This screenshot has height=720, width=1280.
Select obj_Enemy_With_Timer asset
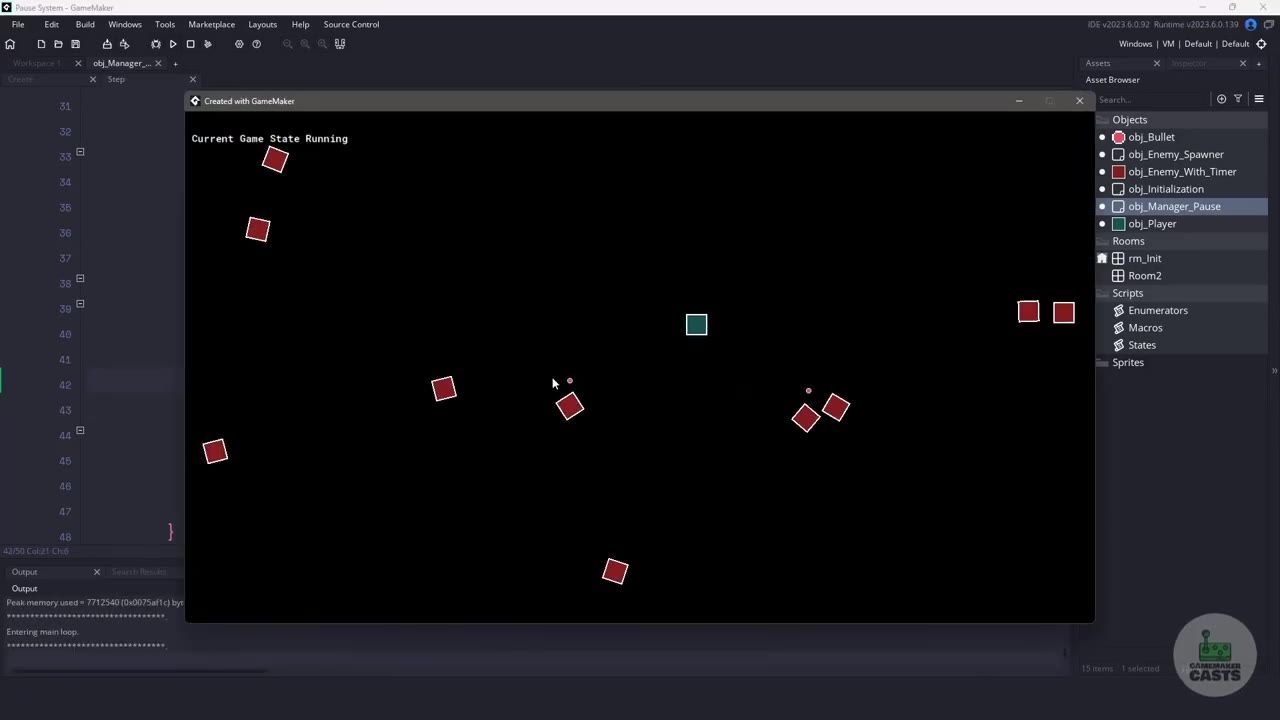coord(1182,172)
